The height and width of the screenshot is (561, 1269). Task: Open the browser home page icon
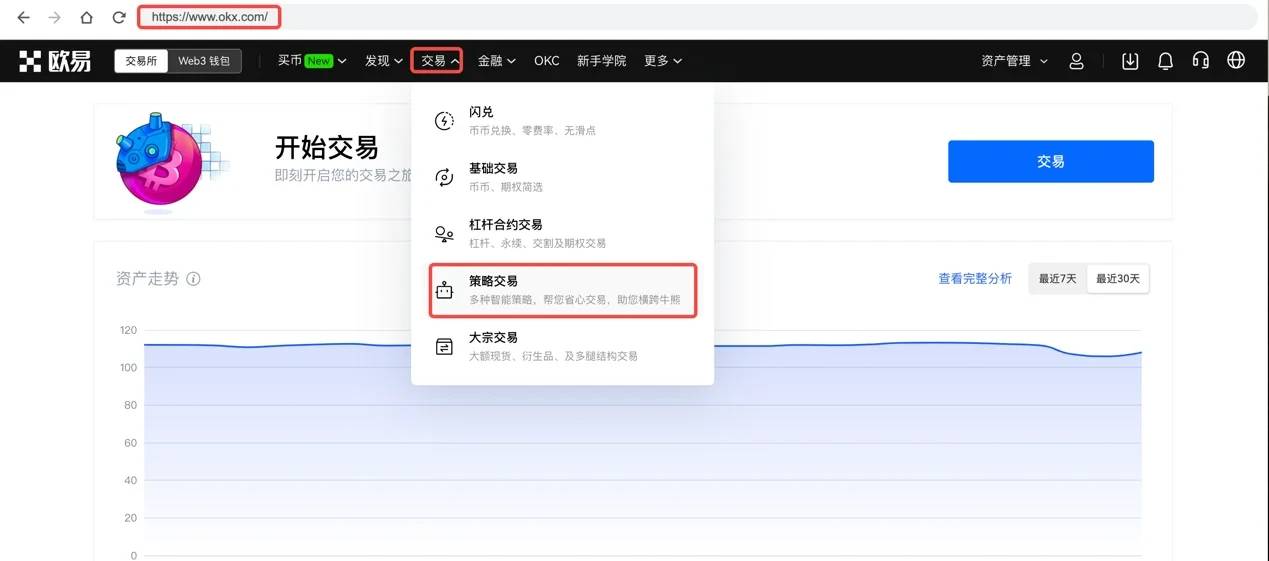tap(87, 18)
